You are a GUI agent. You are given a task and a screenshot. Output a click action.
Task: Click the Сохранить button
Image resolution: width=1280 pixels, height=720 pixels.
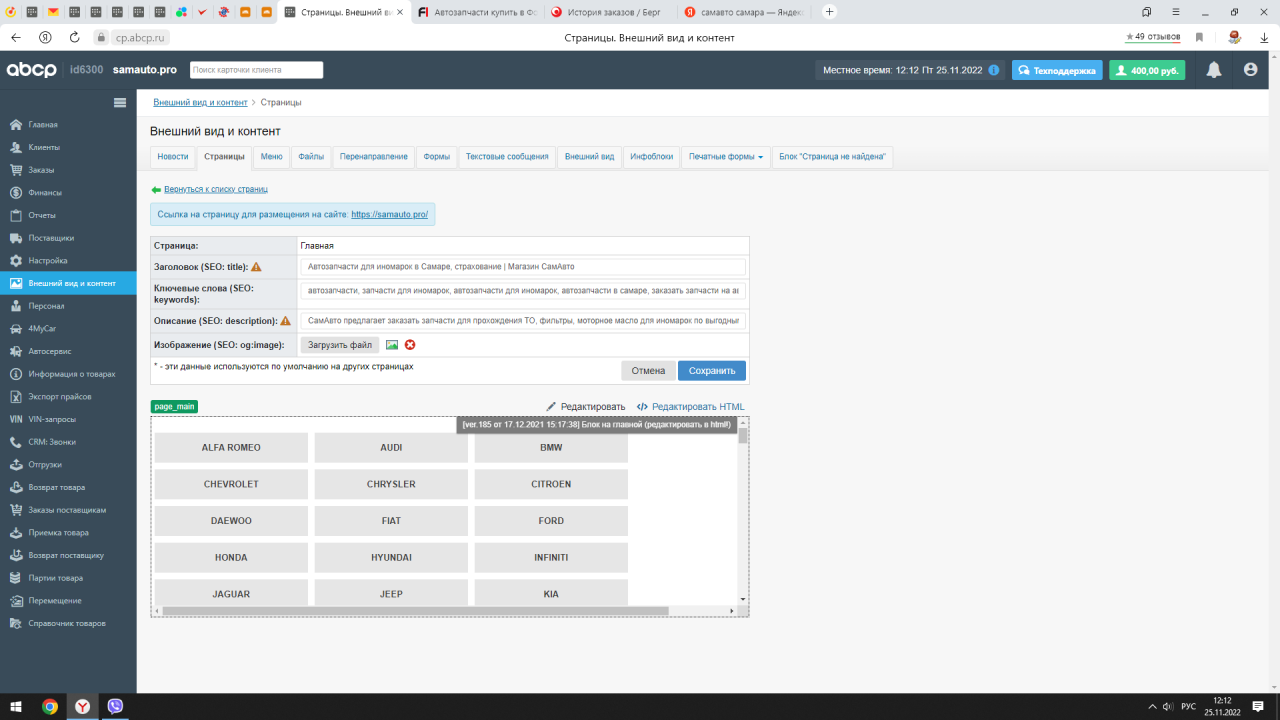point(712,370)
